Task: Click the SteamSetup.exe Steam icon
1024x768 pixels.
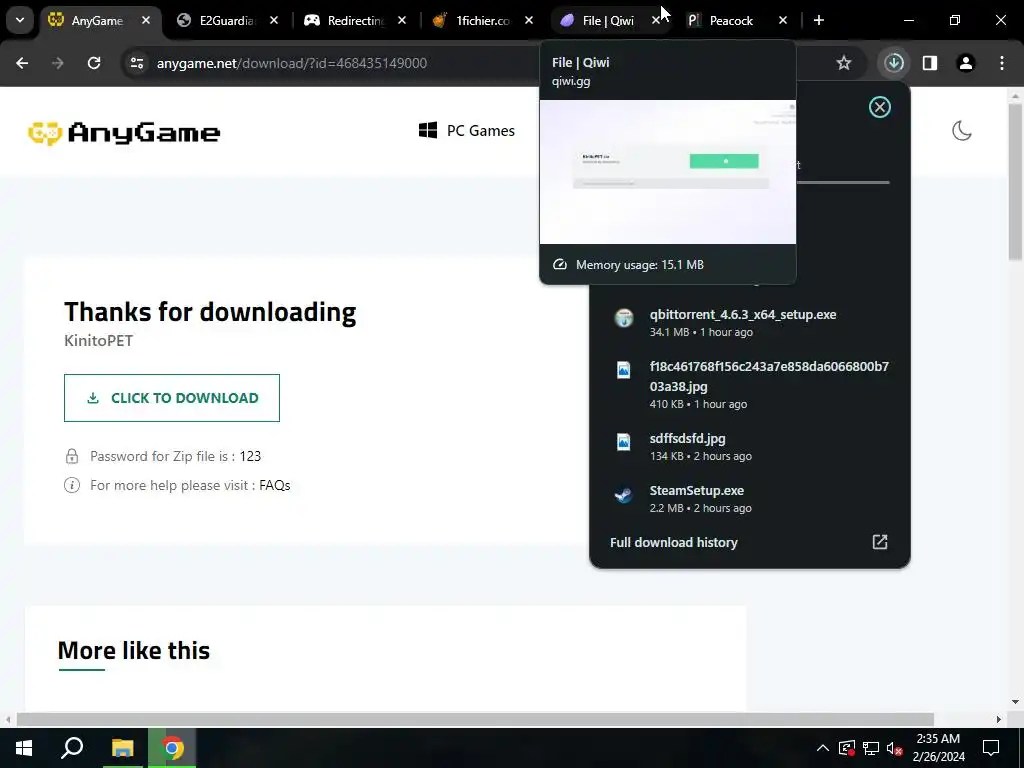Action: click(x=624, y=494)
